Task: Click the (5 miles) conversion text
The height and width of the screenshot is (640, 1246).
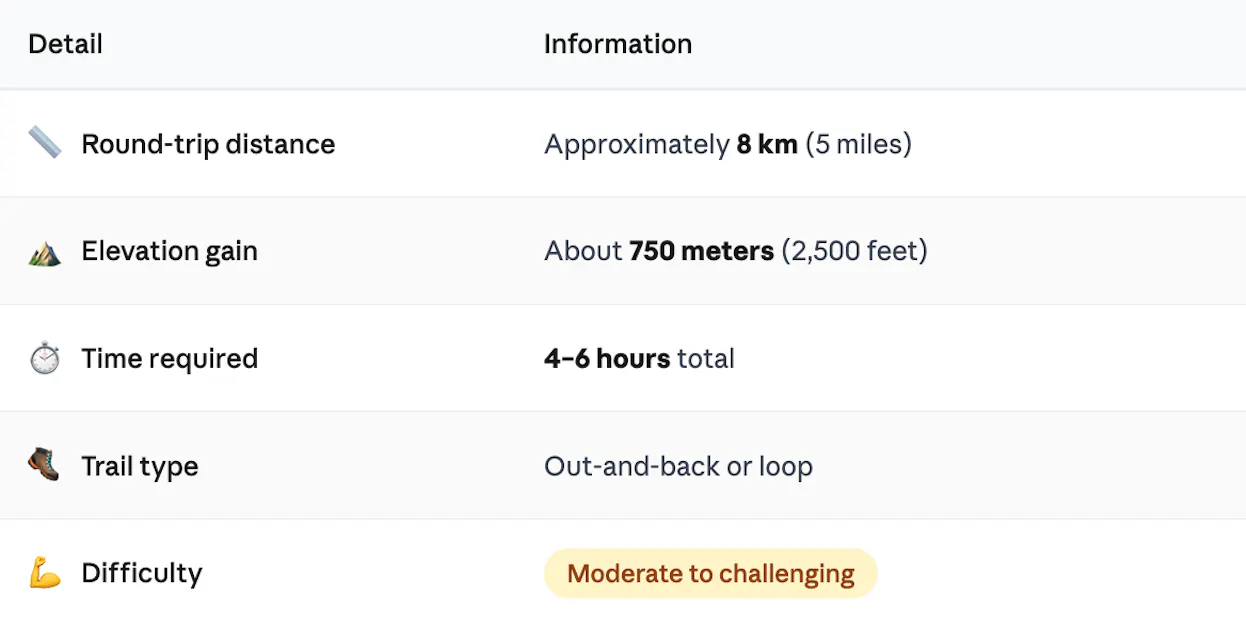Action: 858,144
